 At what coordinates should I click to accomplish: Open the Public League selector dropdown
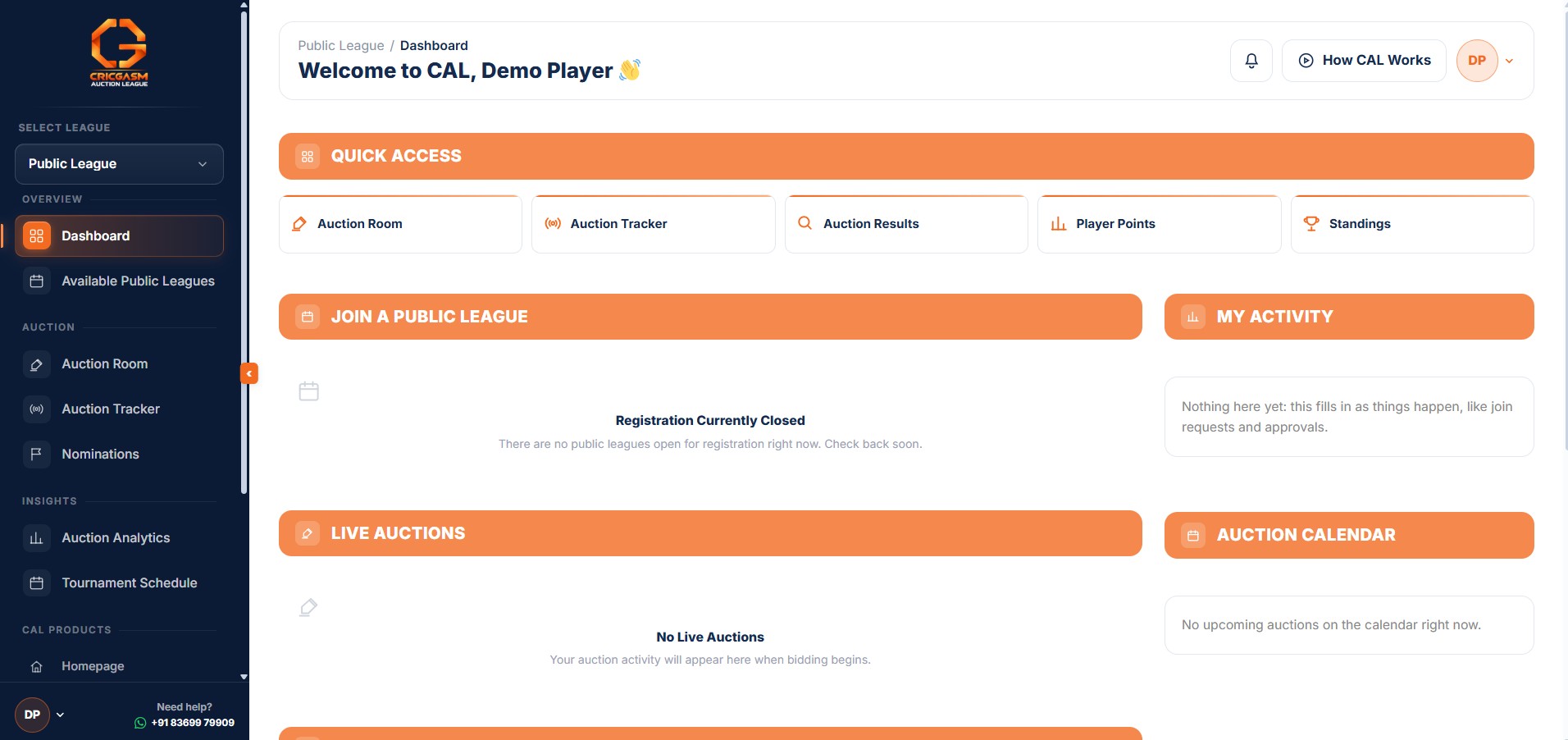(x=119, y=164)
